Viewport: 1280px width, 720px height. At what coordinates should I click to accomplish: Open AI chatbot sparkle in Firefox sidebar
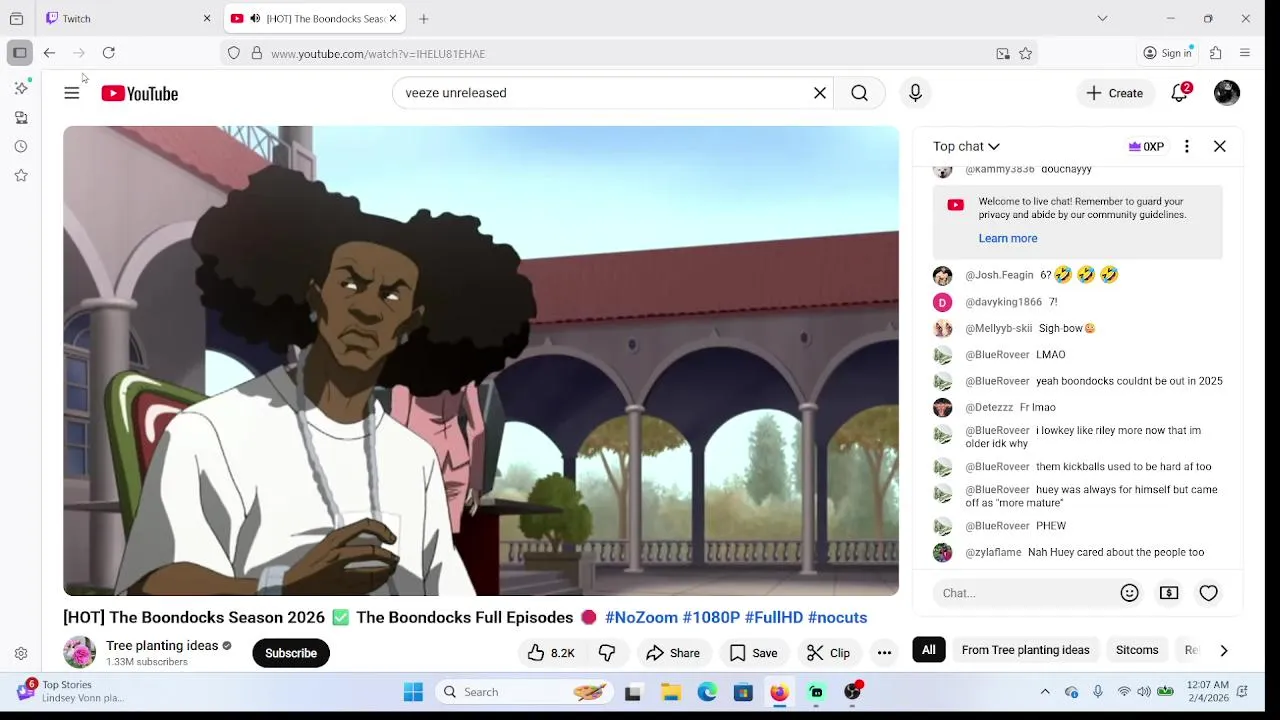(21, 88)
